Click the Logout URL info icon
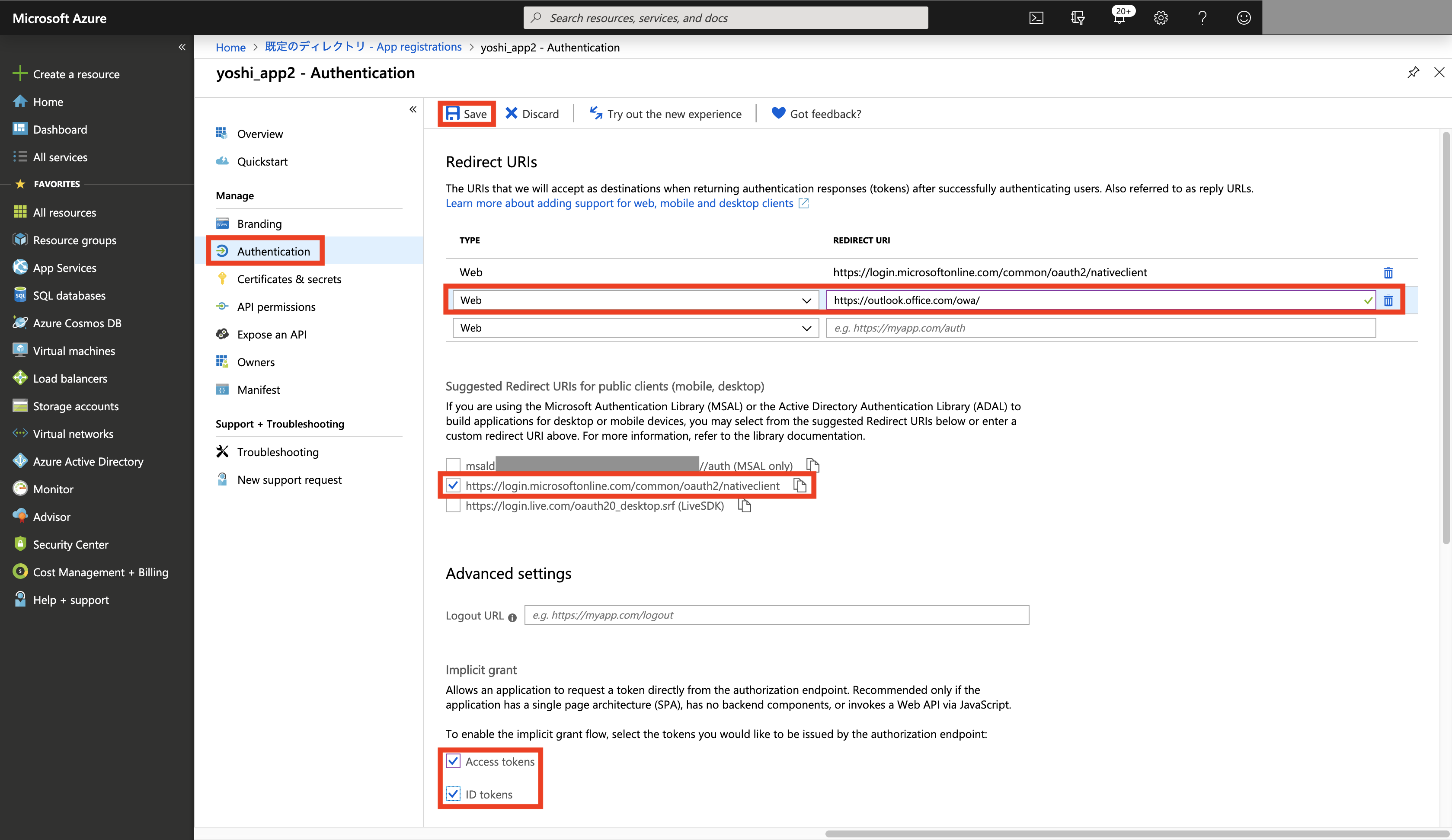The image size is (1452, 840). [512, 617]
